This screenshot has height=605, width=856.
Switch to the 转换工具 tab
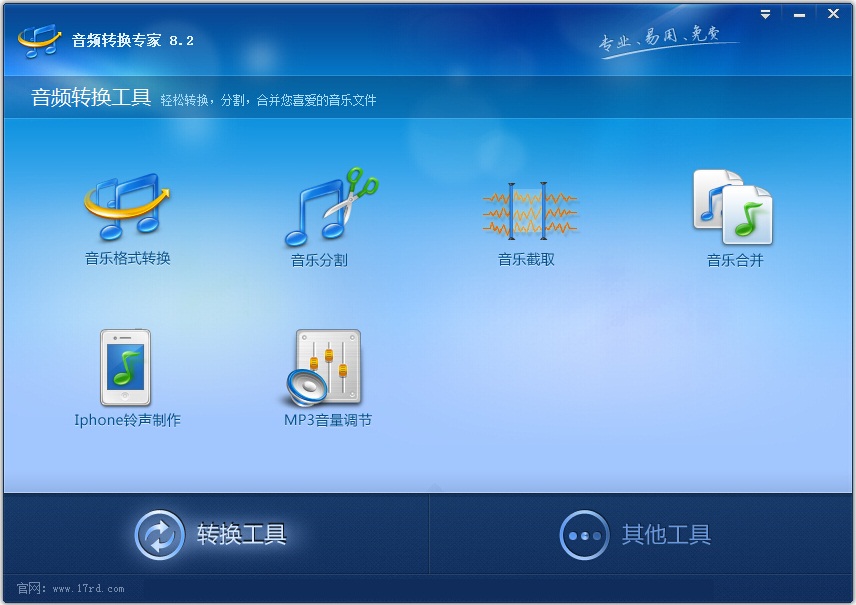(x=216, y=534)
